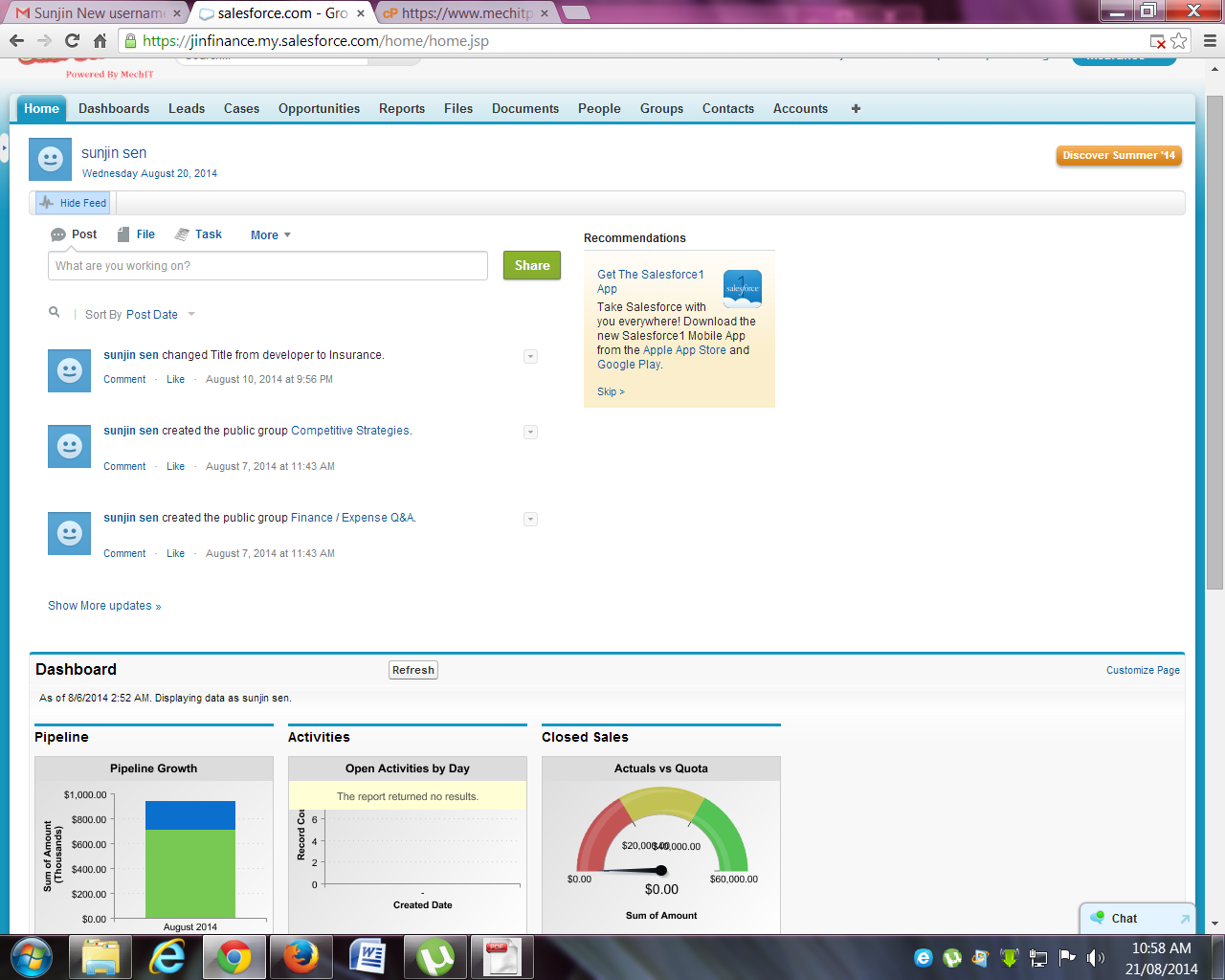Expand dropdown arrow on Title changed post

click(x=530, y=357)
